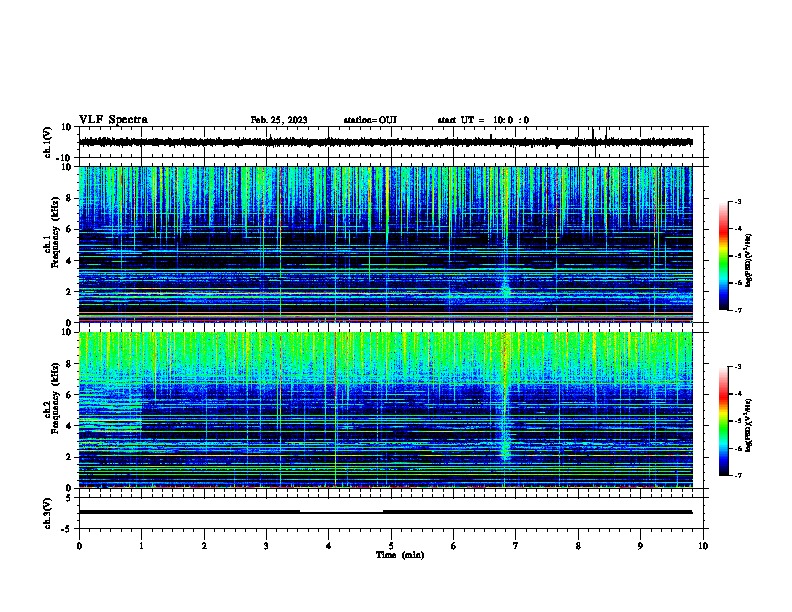Click time axis tick label '1'

(x=141, y=546)
